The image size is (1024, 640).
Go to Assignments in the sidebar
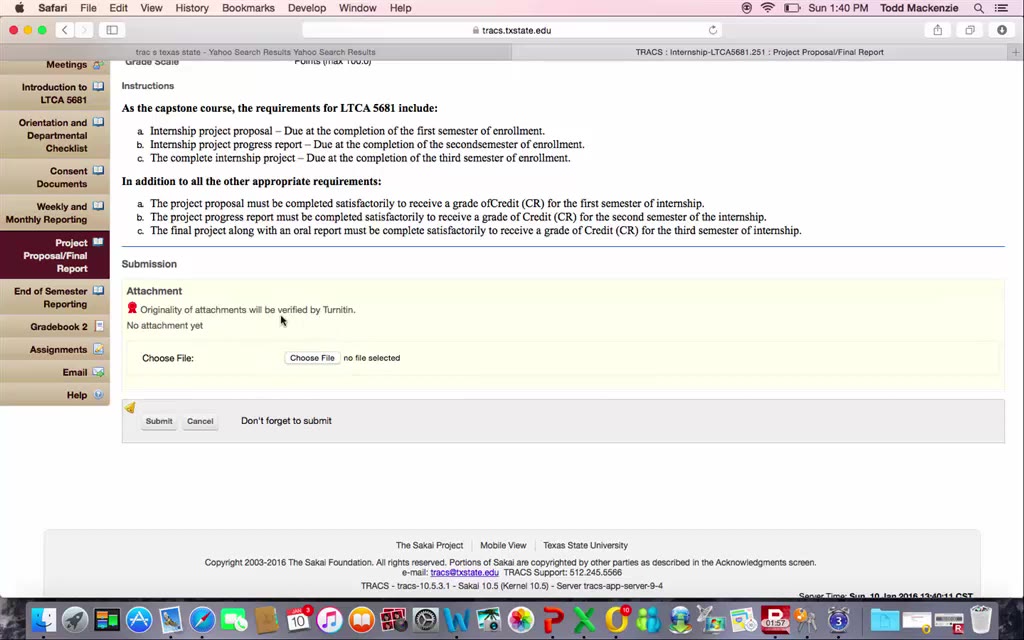[x=58, y=350]
